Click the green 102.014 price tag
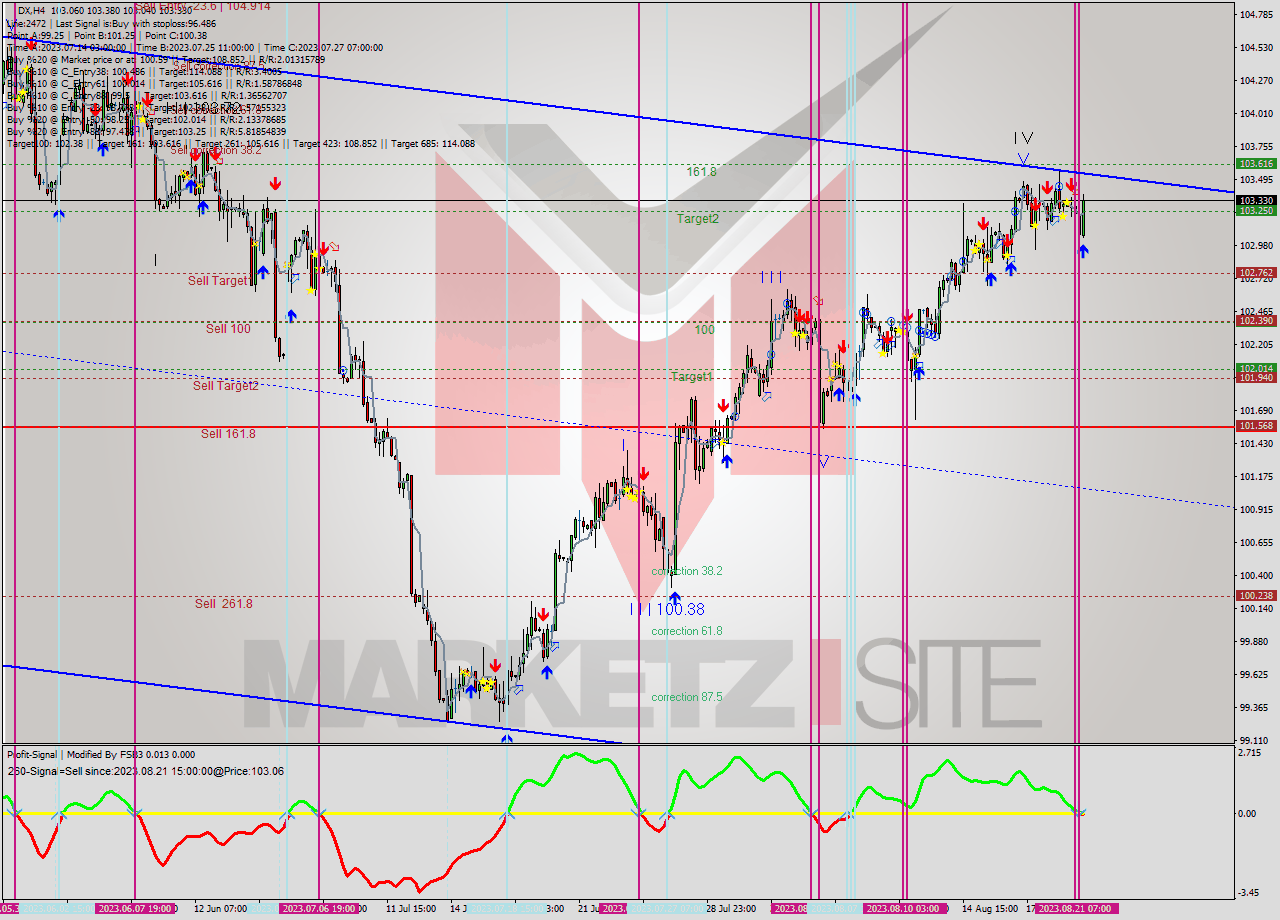Screen dimensions: 1280x920 point(1256,368)
